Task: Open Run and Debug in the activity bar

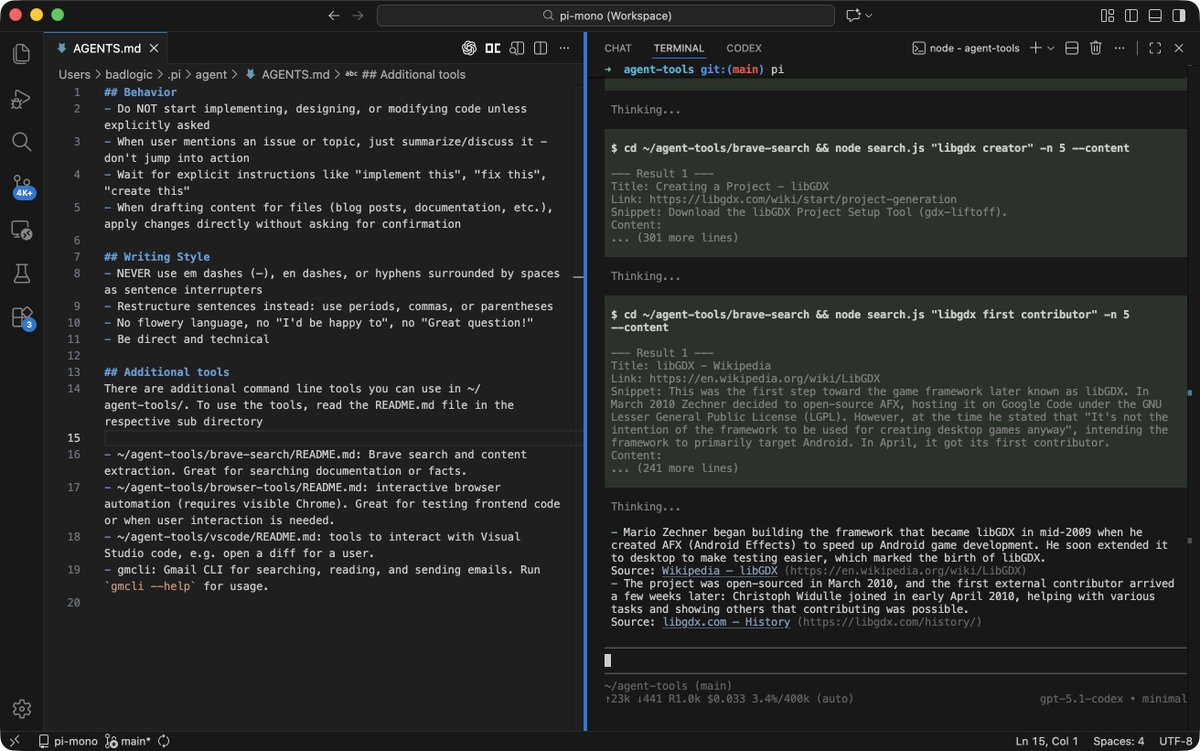Action: point(21,98)
